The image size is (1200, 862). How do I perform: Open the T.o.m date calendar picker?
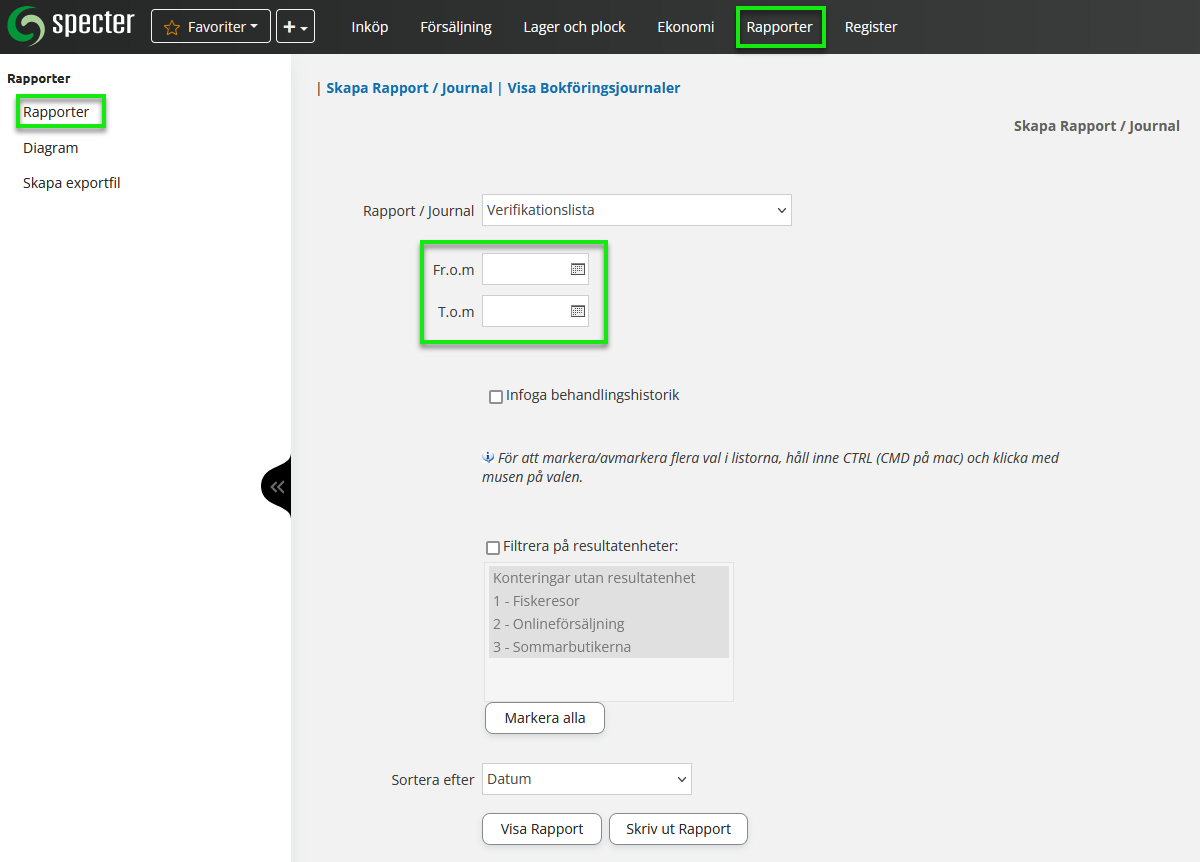point(577,312)
